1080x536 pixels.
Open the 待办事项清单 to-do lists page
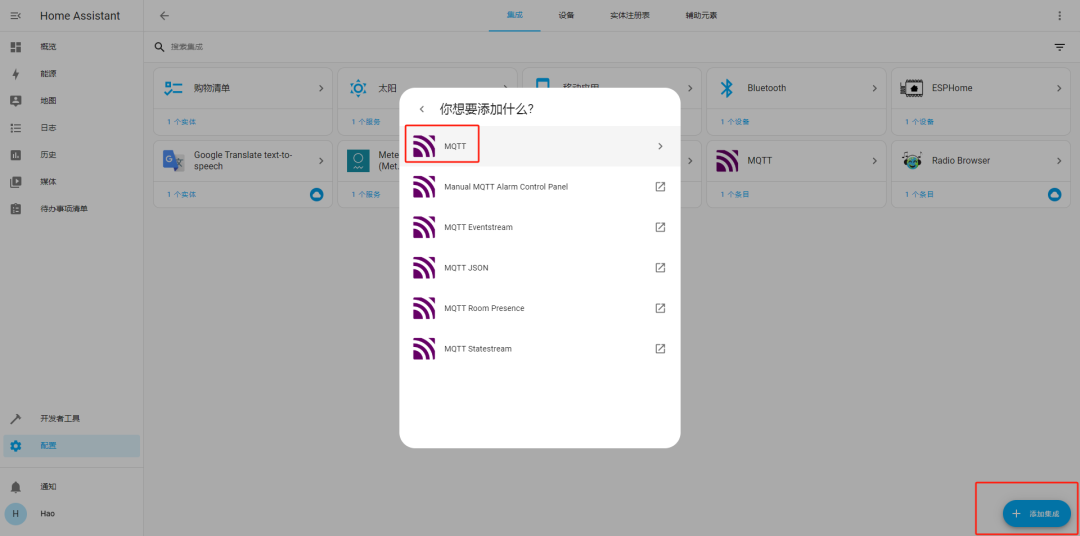[72, 209]
